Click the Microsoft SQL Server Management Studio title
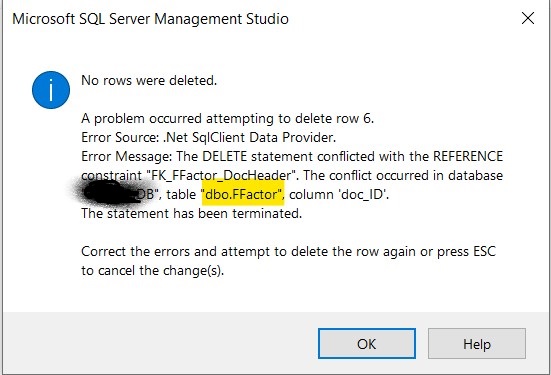Screen dimensions: 551x375 tap(150, 19)
